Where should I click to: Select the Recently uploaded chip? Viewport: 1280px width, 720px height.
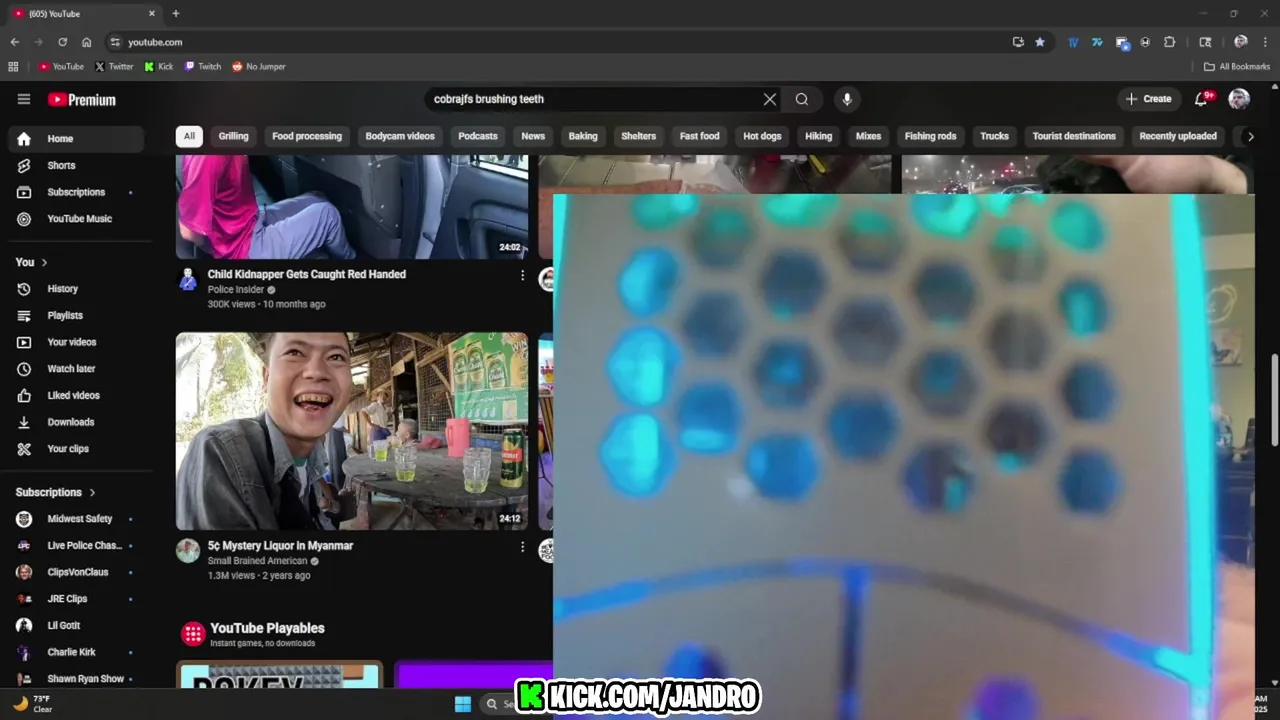click(1178, 136)
